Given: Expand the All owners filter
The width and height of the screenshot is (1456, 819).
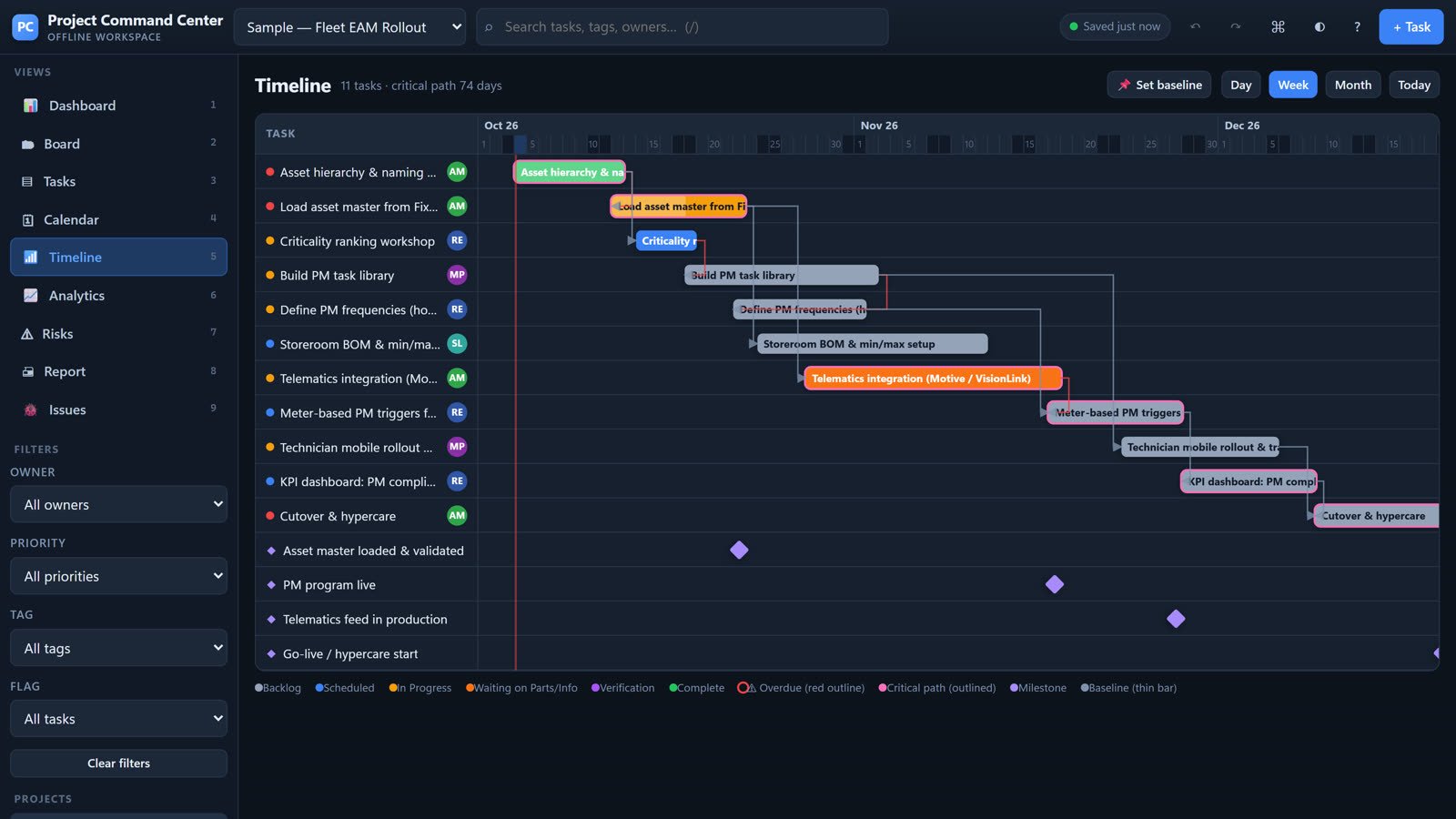Looking at the screenshot, I should [118, 504].
